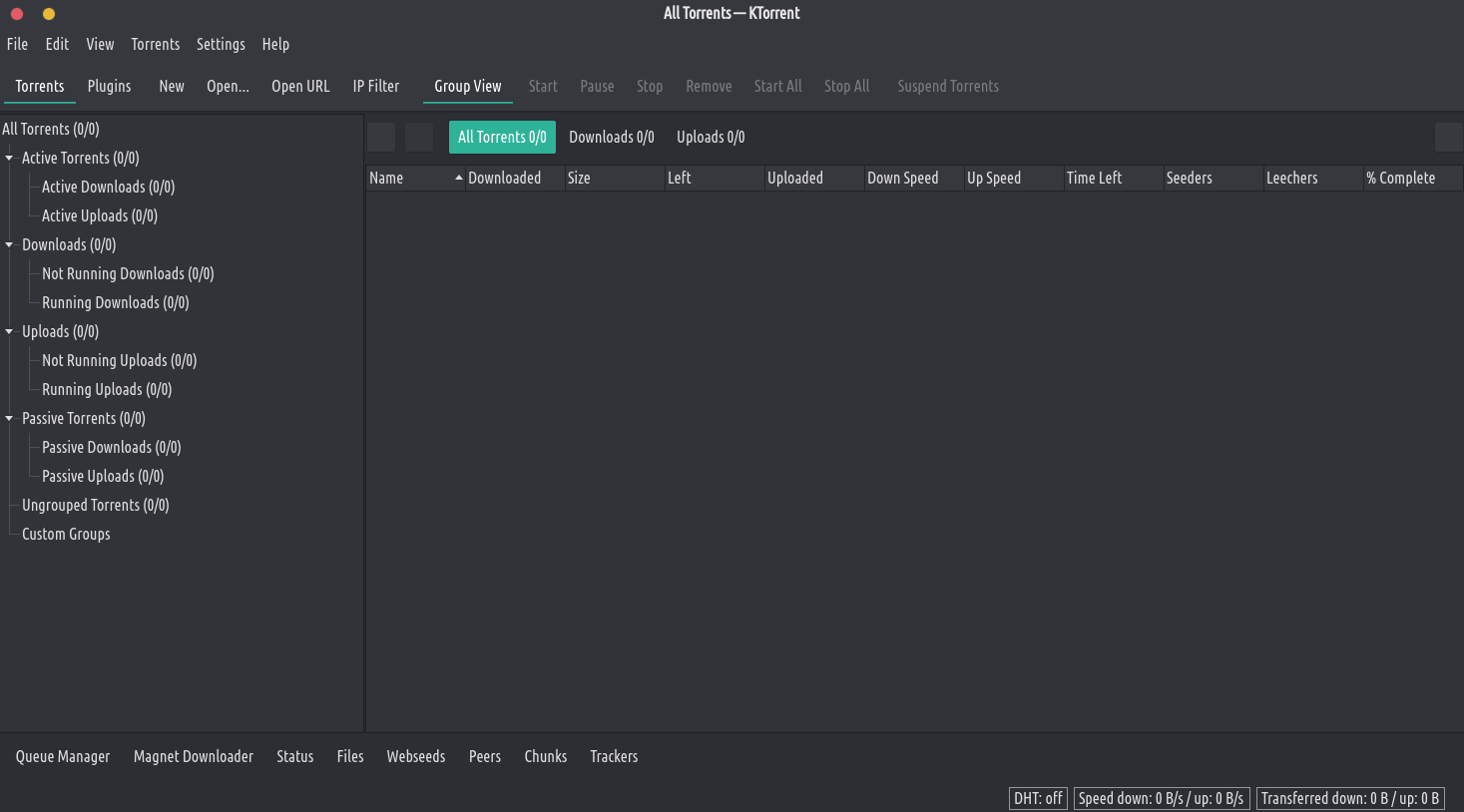This screenshot has width=1464, height=812.
Task: Sort by Time Left column header
Action: point(1114,178)
